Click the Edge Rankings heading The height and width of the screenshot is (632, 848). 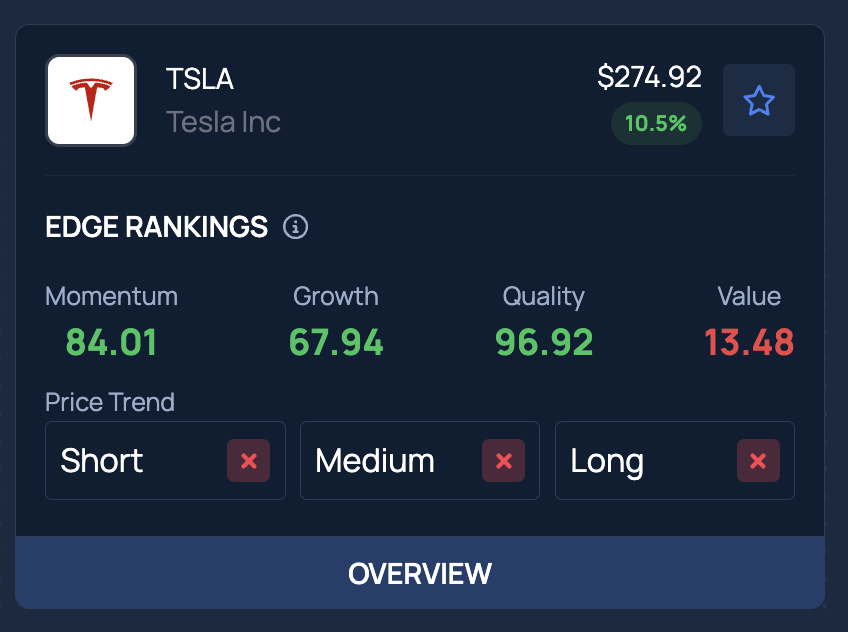157,227
